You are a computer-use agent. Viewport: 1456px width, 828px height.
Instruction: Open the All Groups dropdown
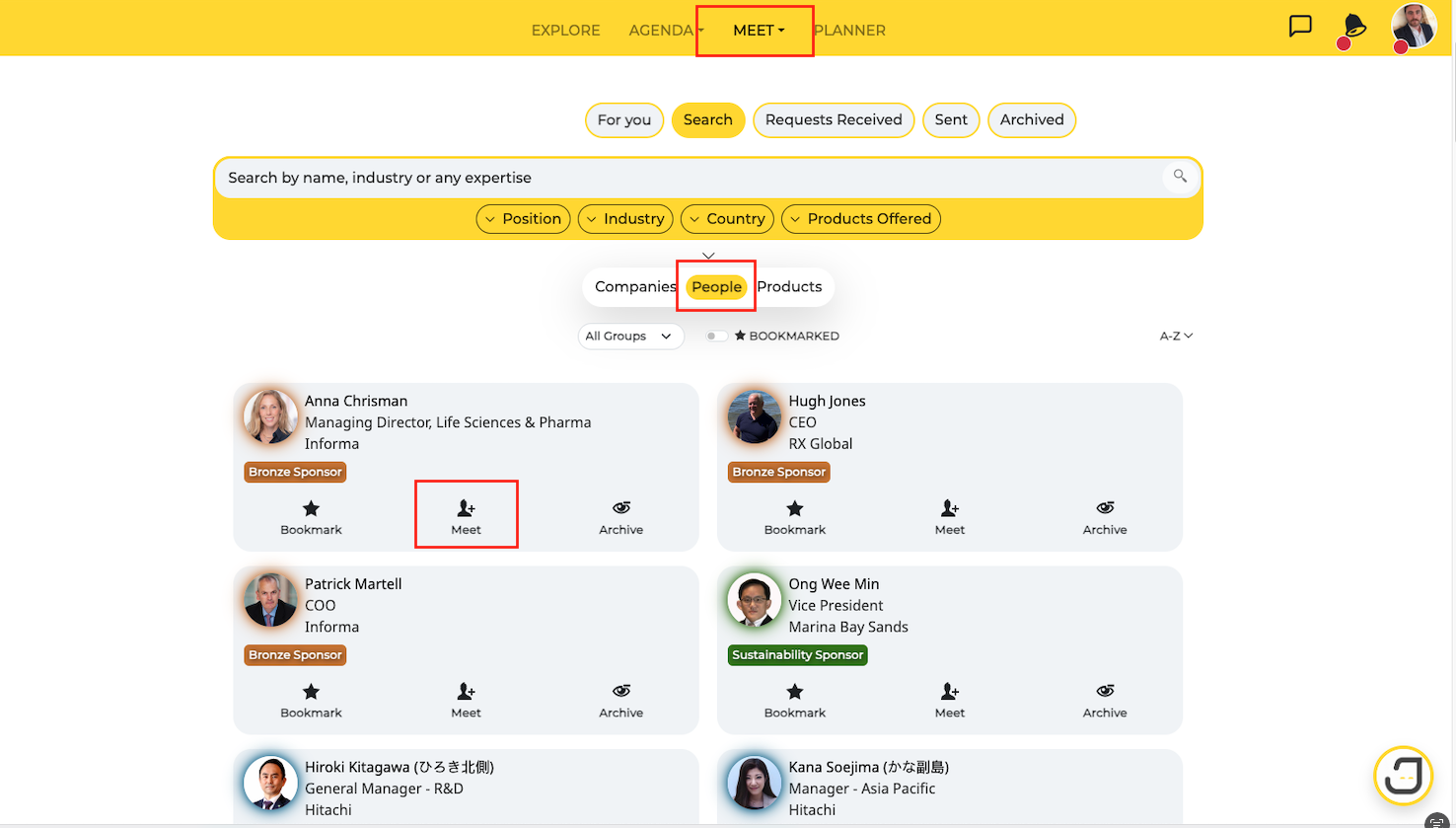tap(630, 337)
